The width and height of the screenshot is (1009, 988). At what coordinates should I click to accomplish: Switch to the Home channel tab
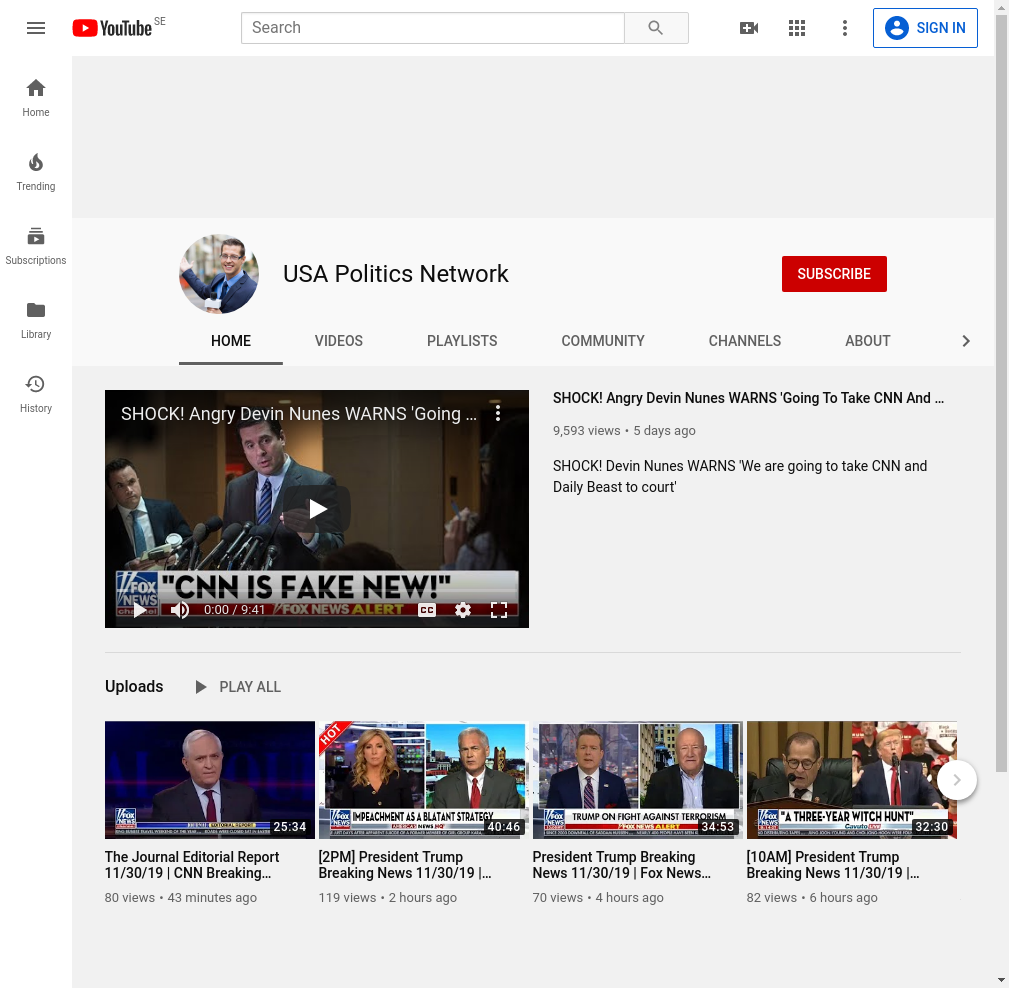(231, 341)
